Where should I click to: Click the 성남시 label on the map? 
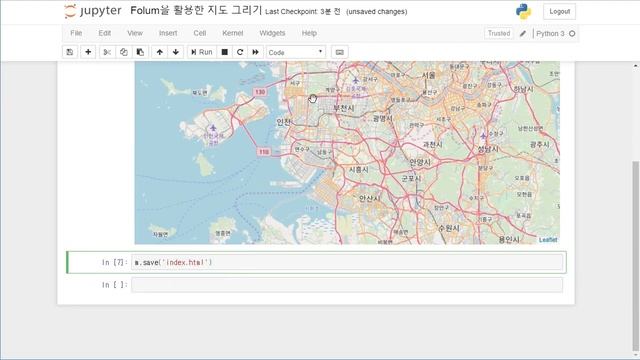pos(488,149)
